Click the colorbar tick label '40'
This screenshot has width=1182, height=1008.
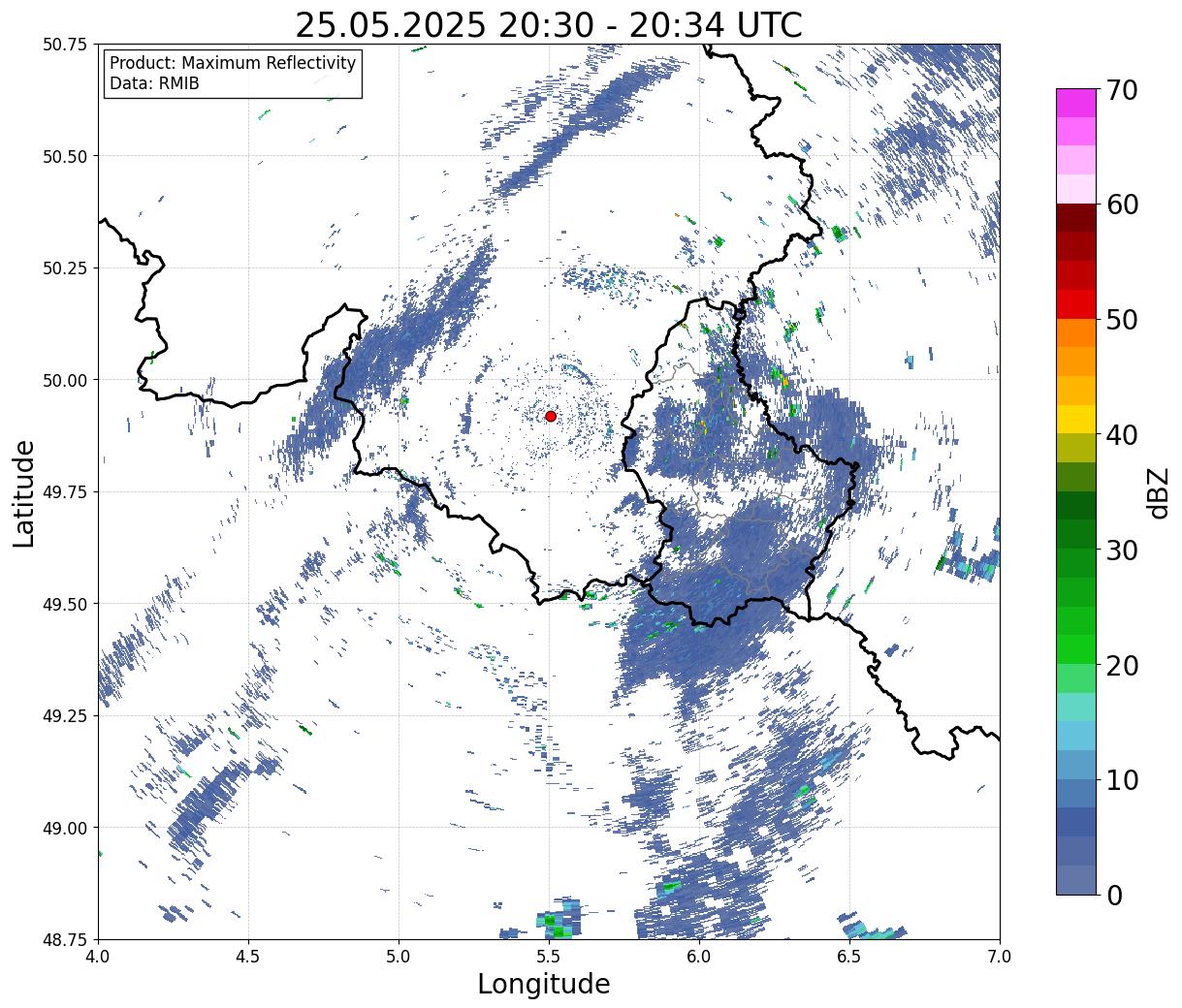click(1122, 435)
